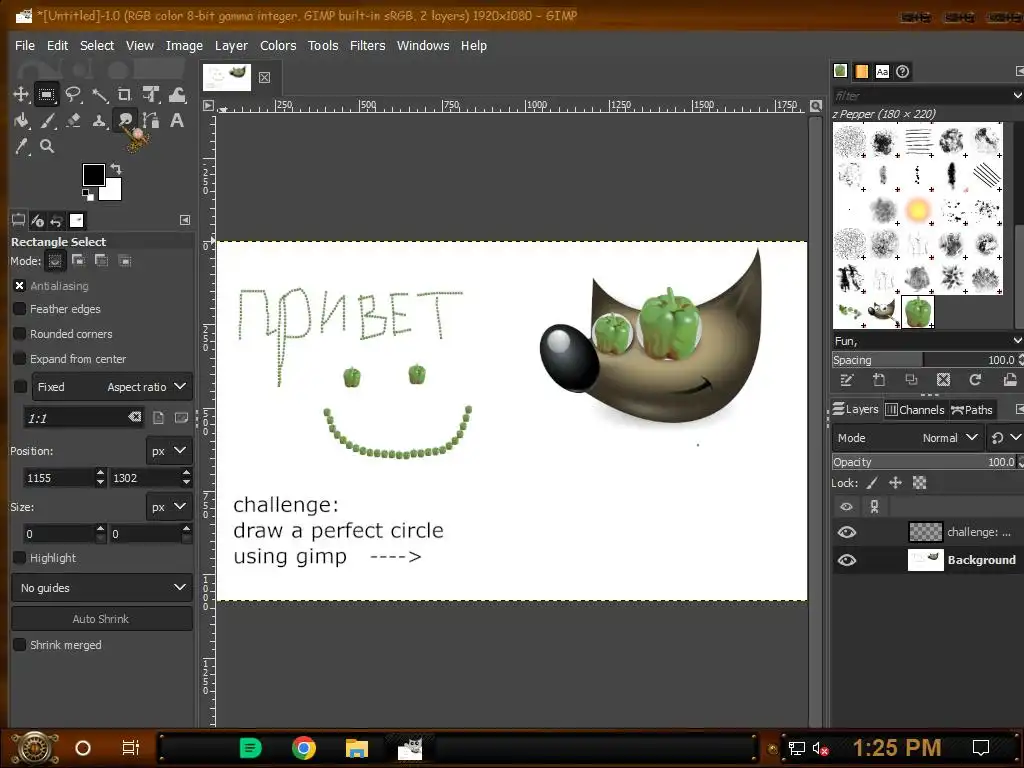Open the Colors menu

coord(278,46)
